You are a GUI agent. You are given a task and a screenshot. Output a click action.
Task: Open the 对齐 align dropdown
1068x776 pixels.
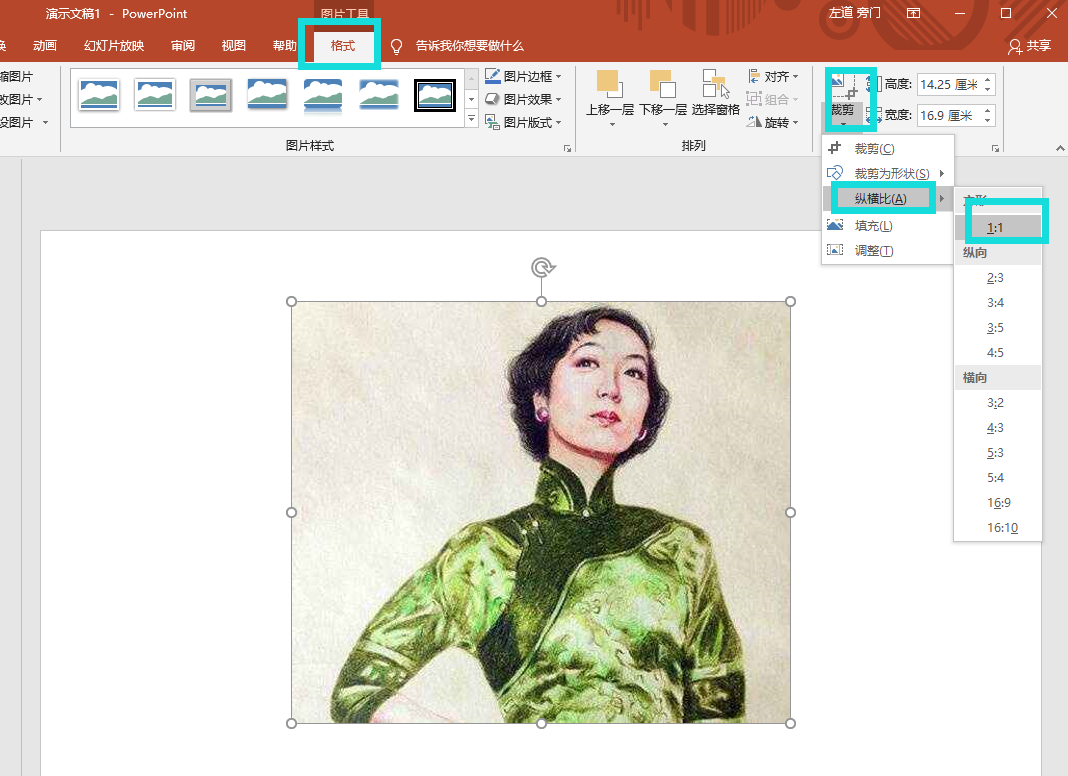(774, 76)
